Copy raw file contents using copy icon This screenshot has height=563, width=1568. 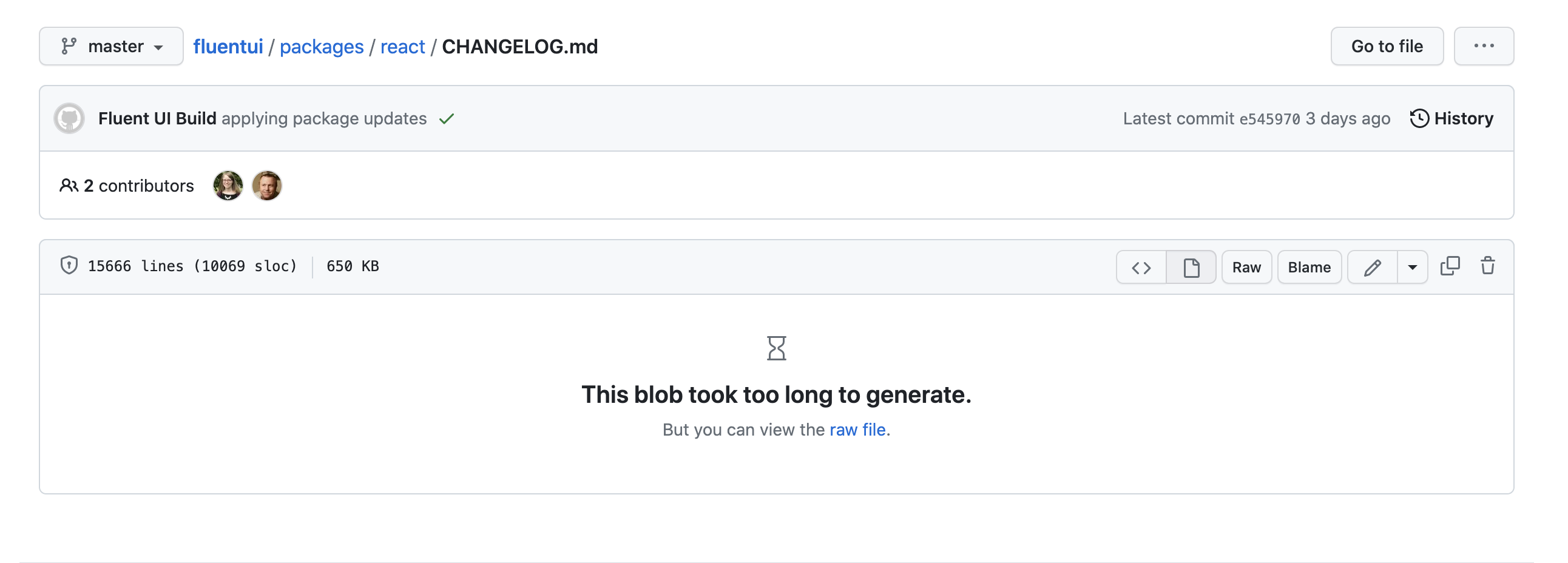pos(1450,266)
